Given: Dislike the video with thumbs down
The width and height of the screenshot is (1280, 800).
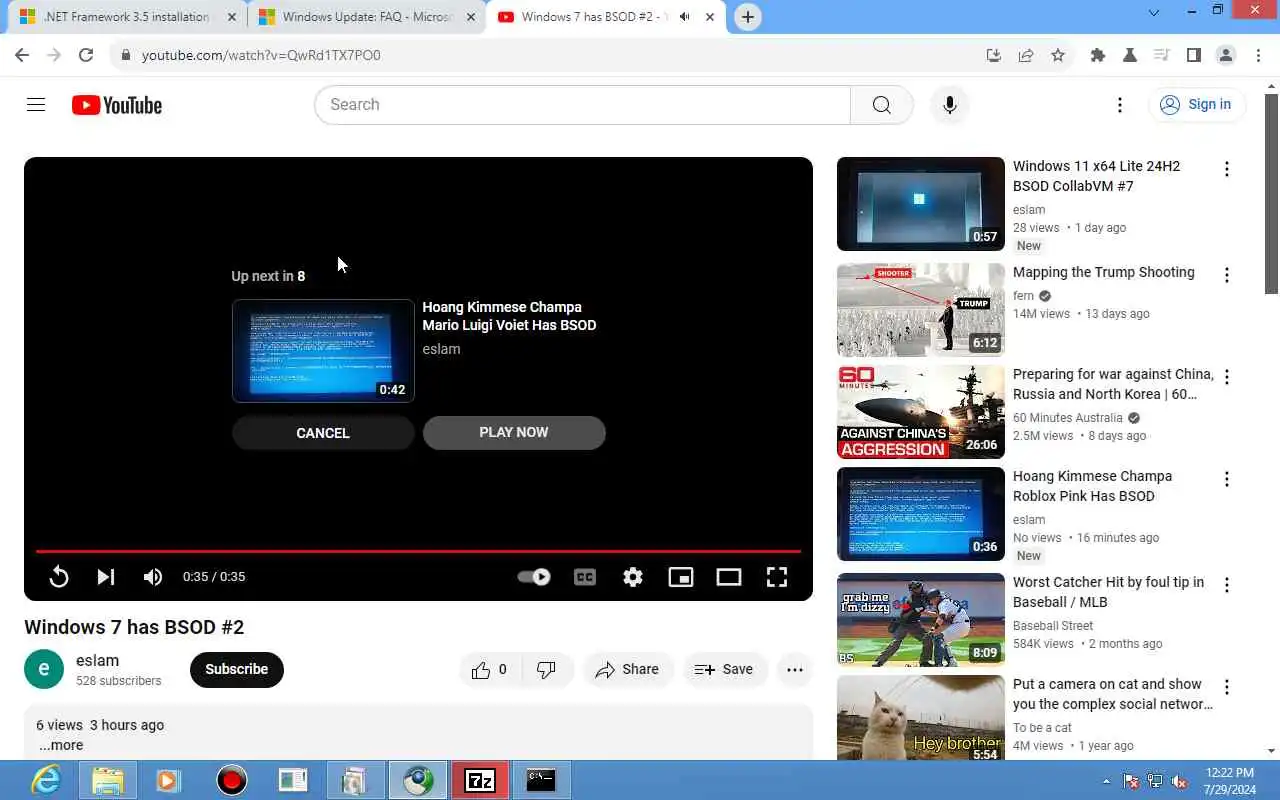Looking at the screenshot, I should [547, 670].
